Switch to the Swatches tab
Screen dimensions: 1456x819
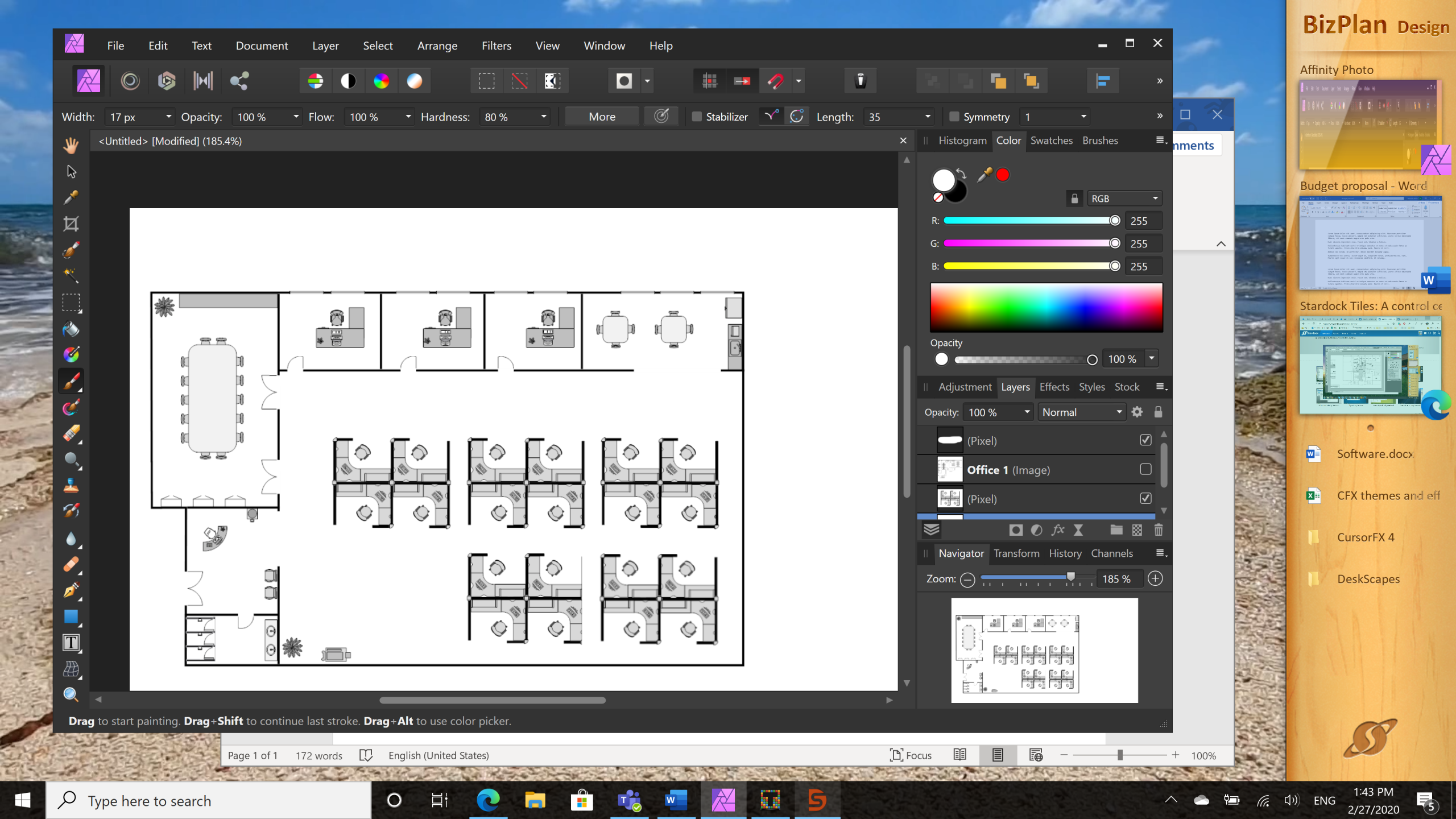(1051, 140)
